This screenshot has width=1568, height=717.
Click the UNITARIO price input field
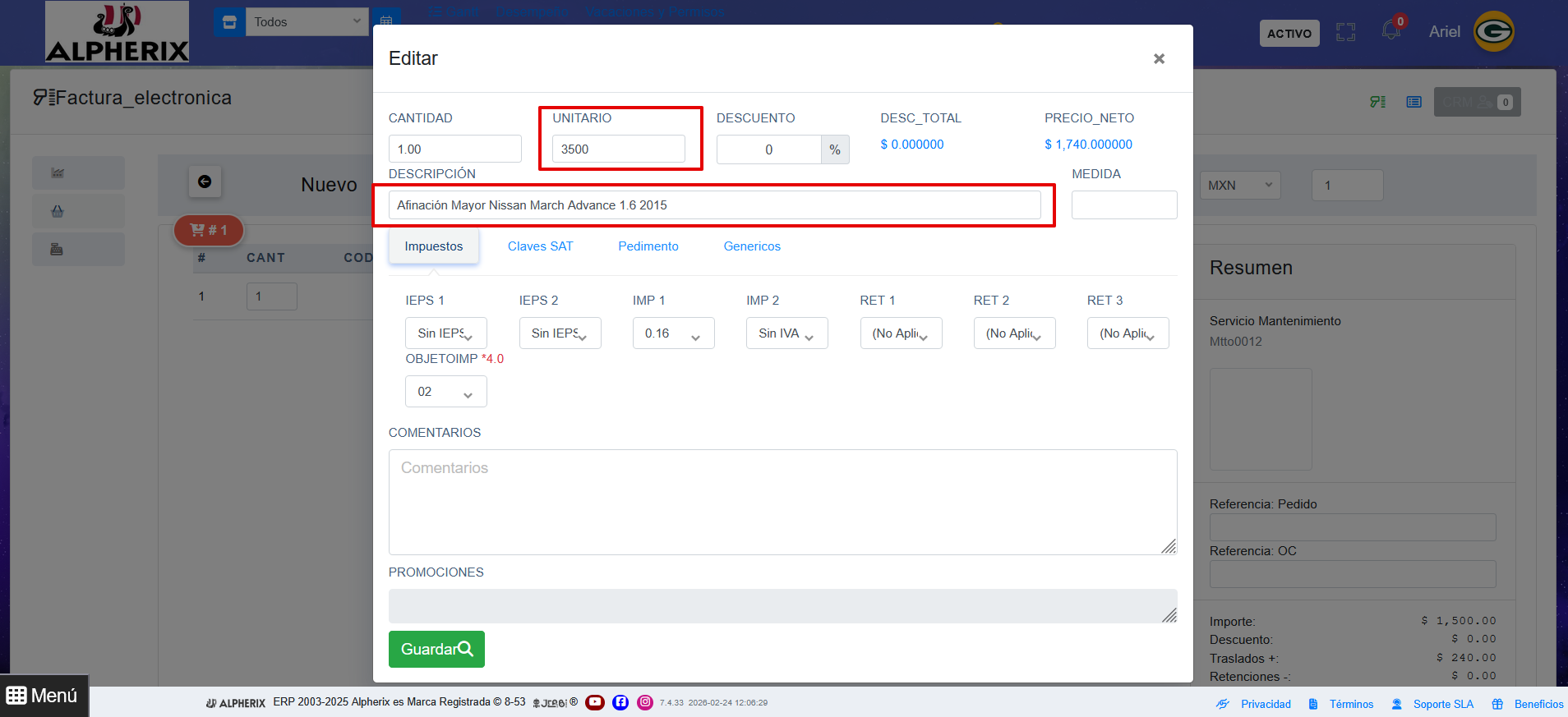(x=618, y=149)
